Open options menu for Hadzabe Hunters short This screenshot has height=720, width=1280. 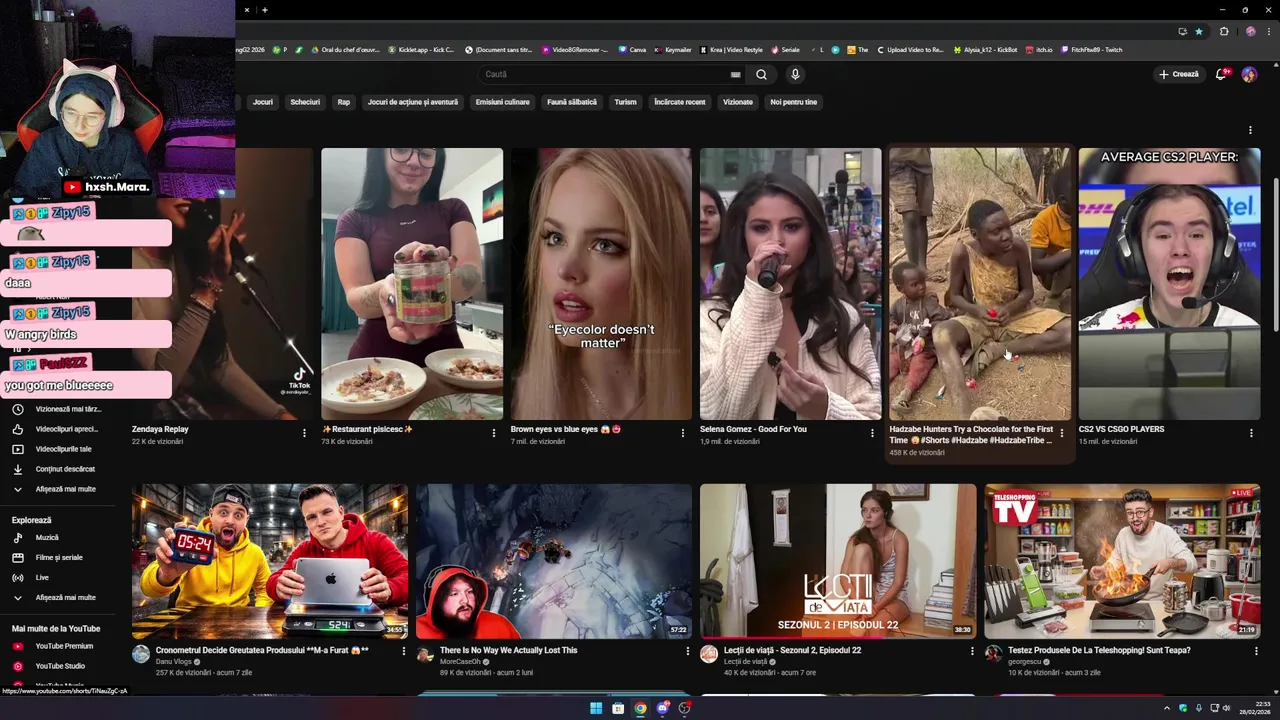click(1061, 433)
